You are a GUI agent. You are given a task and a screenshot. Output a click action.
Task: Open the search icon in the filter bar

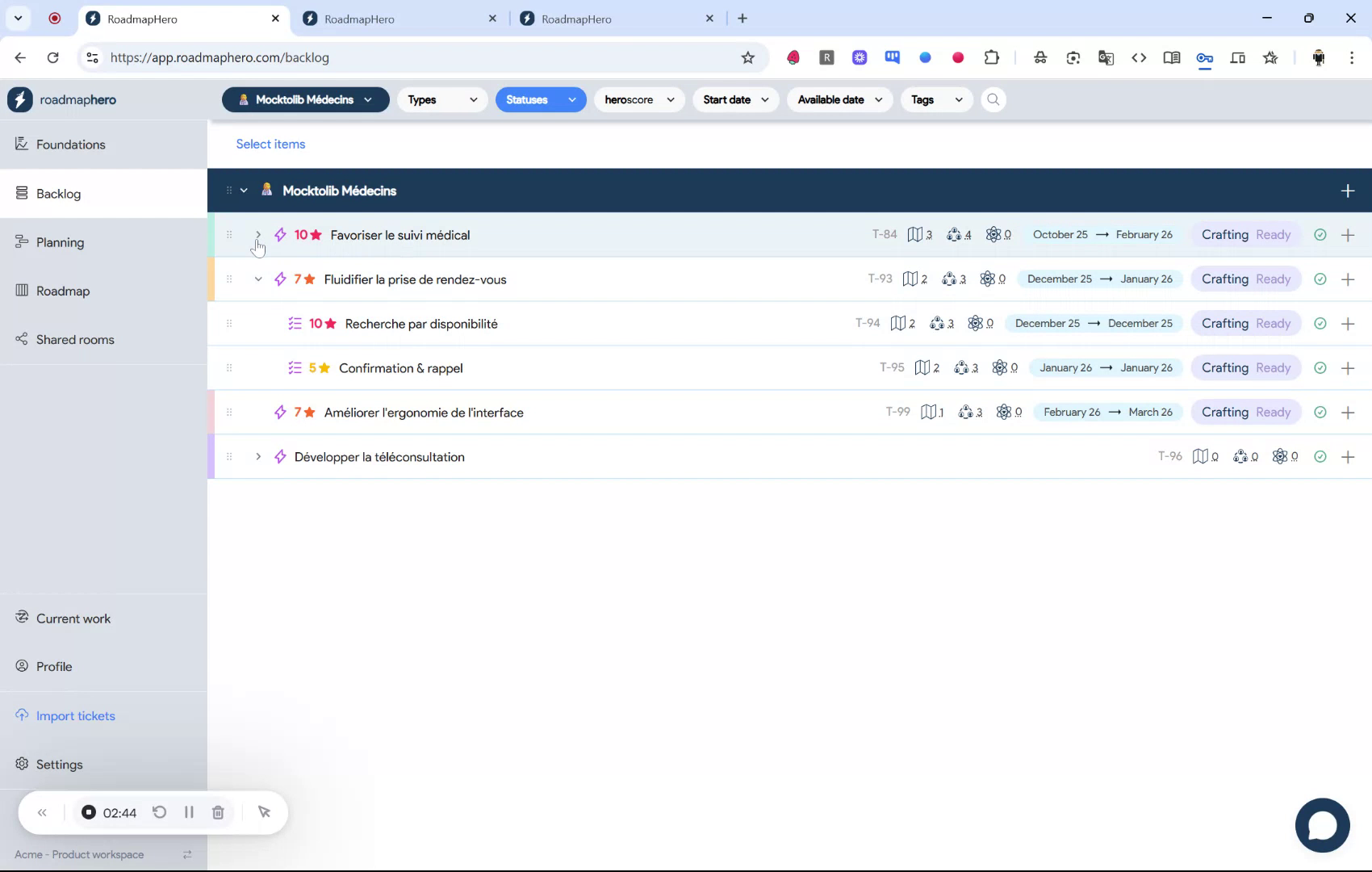[x=993, y=99]
